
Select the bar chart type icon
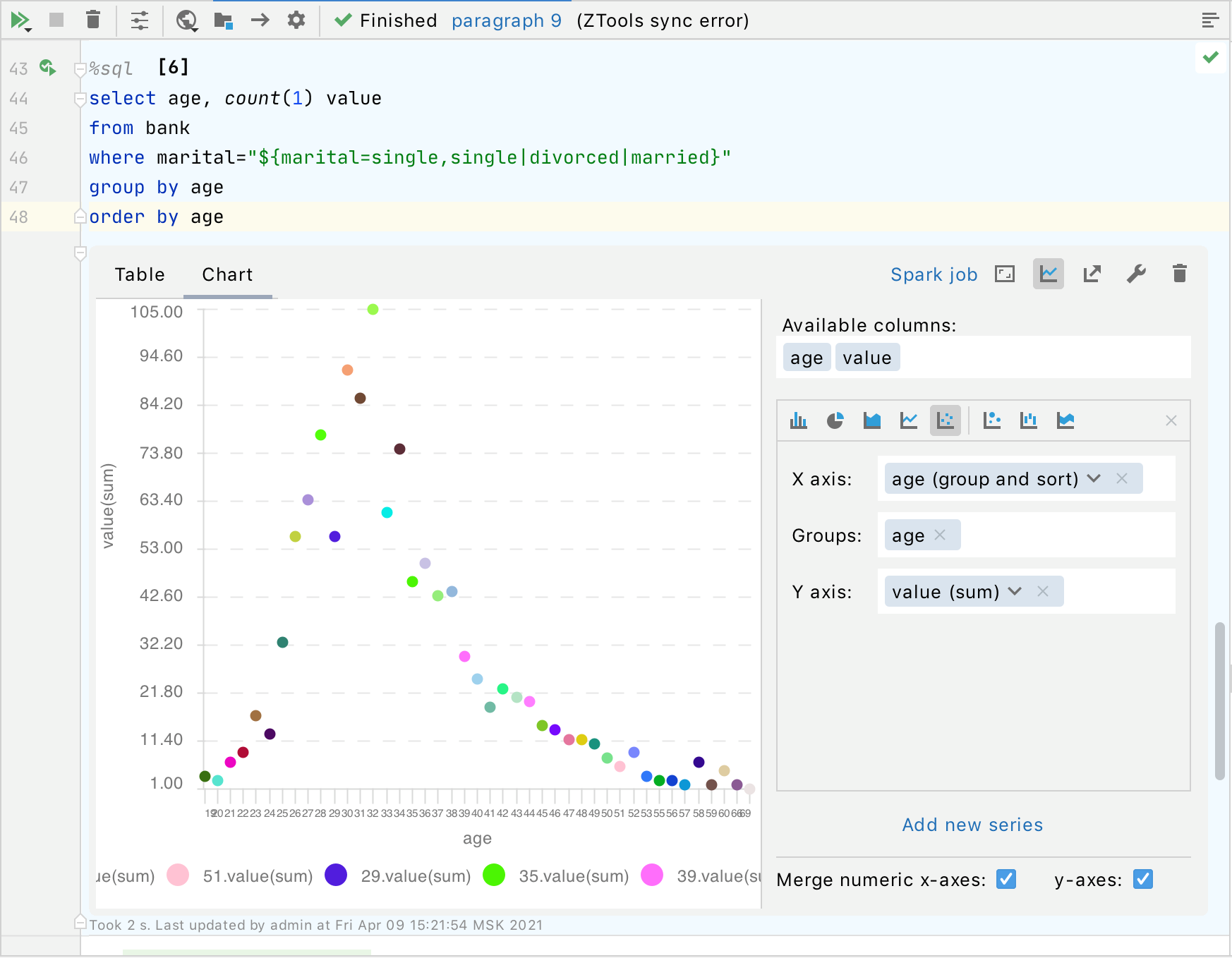tap(799, 420)
